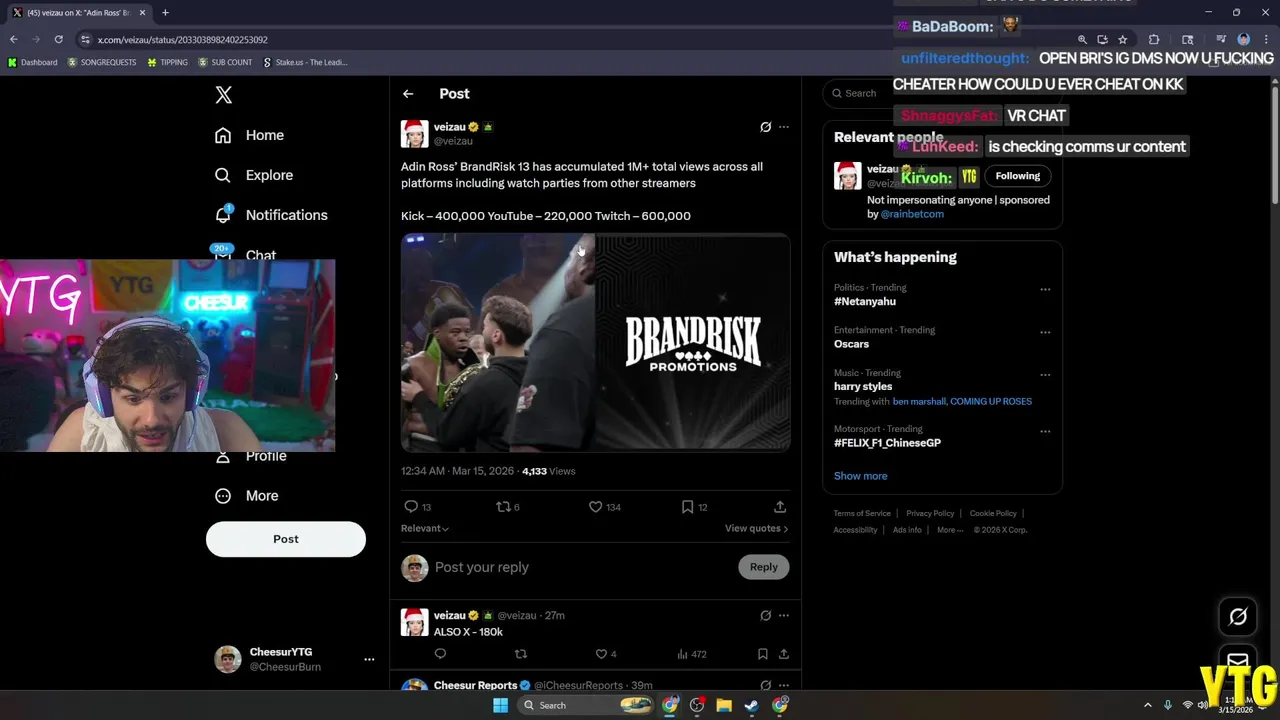Open View quotes link
Viewport: 1280px width, 720px height.
tap(756, 528)
